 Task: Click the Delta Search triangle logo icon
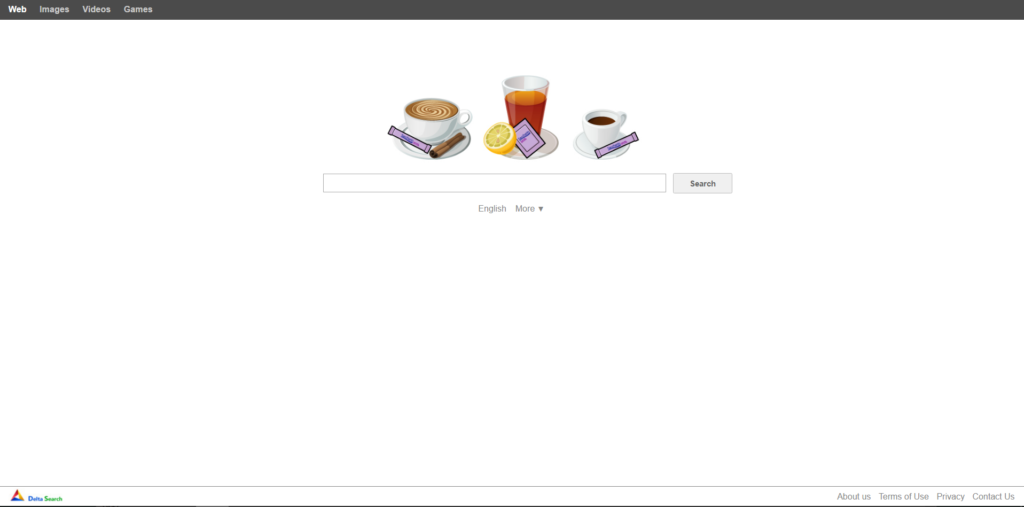tap(18, 496)
